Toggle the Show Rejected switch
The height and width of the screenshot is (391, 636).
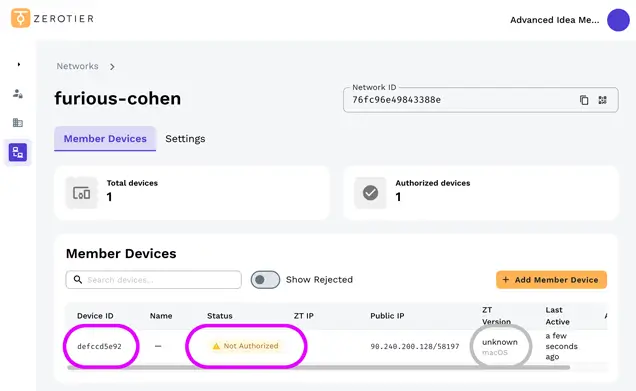(x=265, y=280)
